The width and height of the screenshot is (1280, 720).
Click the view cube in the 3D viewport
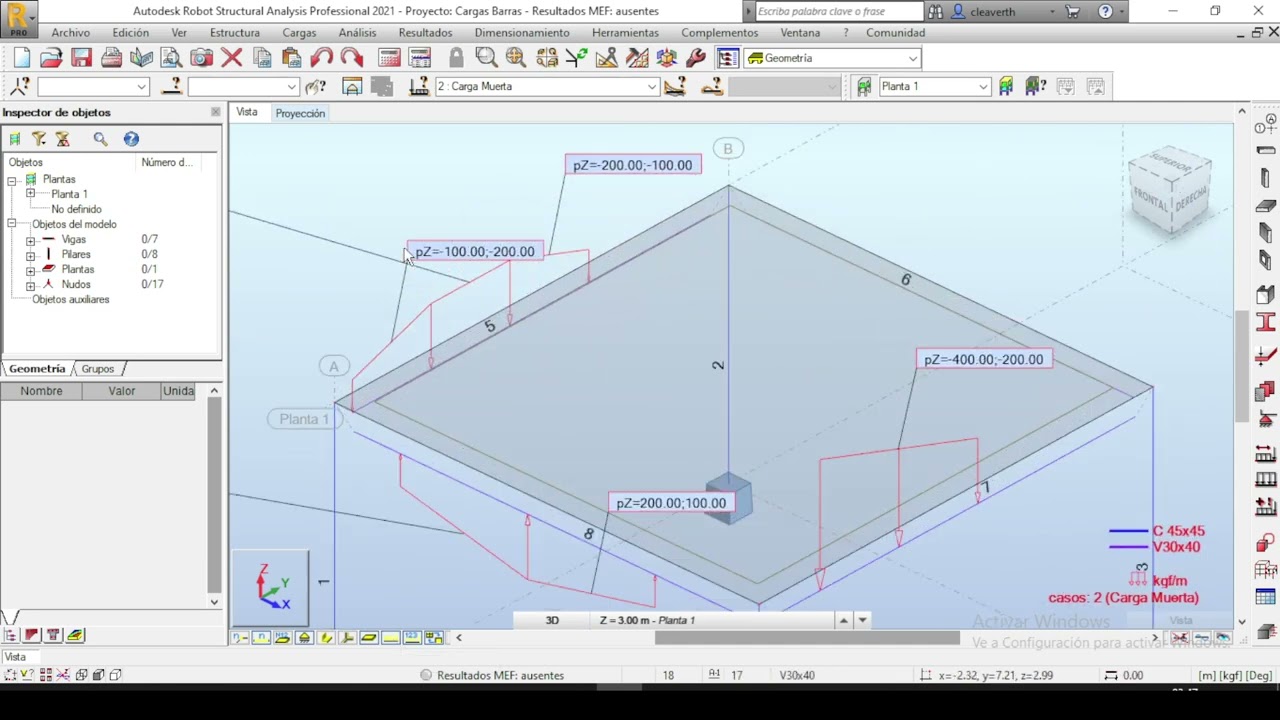(1170, 192)
